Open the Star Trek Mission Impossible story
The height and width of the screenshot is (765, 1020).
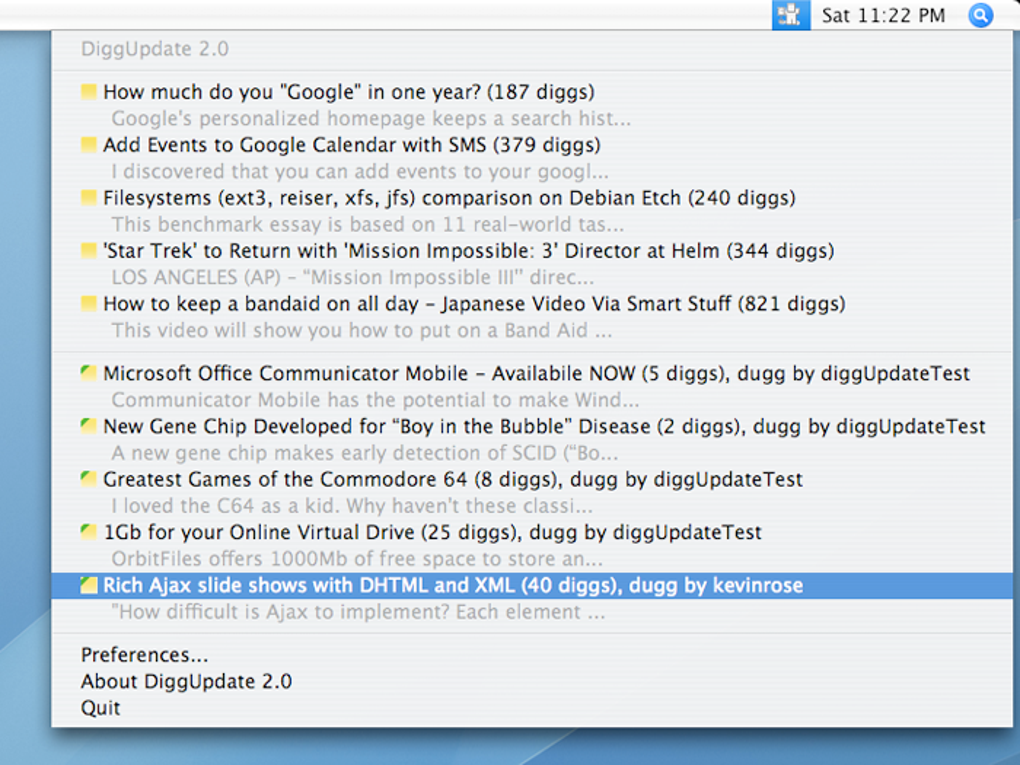[x=468, y=251]
